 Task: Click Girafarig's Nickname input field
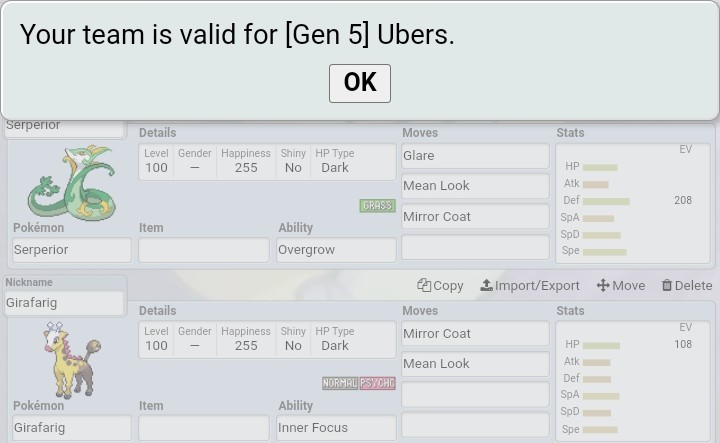65,303
